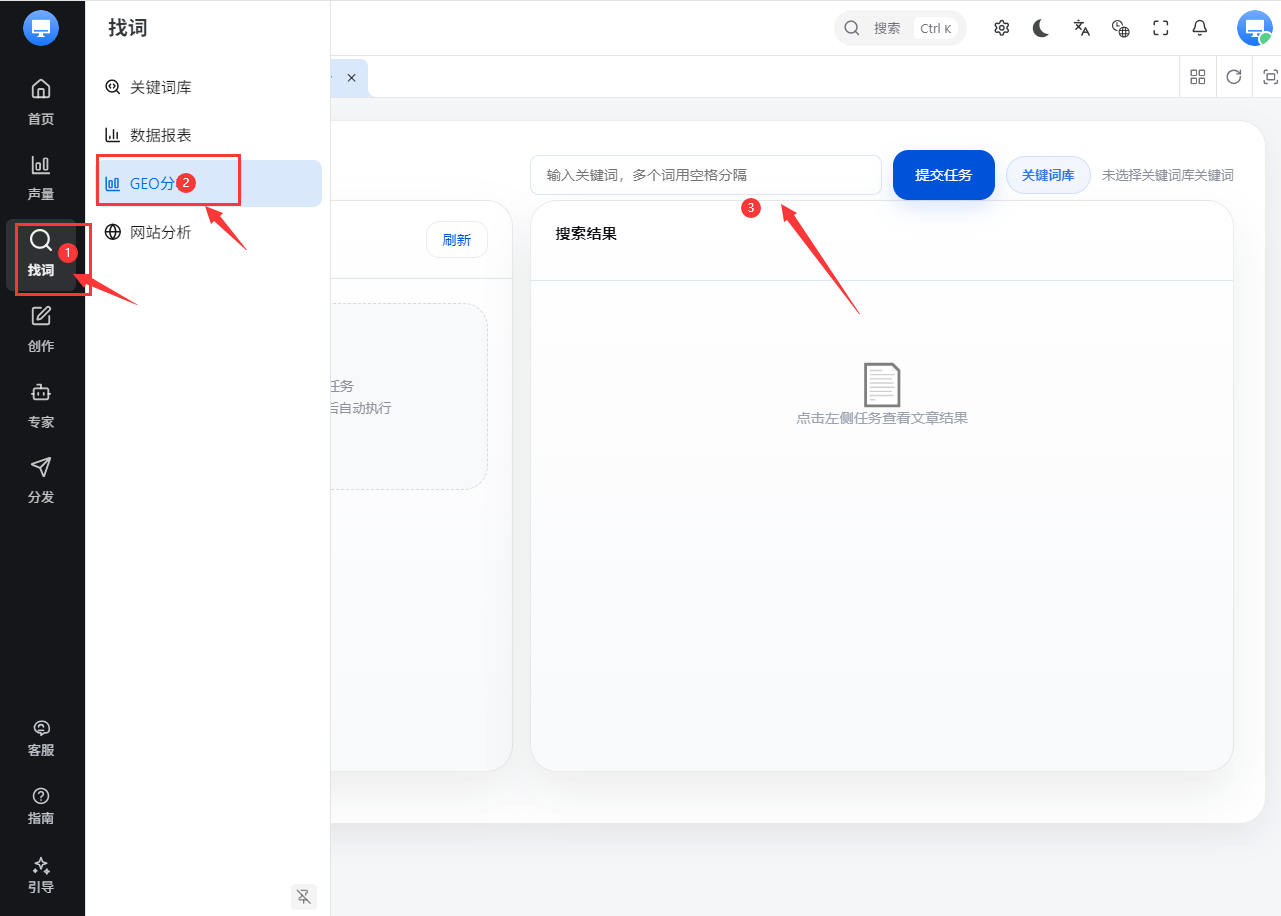
Task: Open the 指南 help guide icon
Action: [41, 806]
